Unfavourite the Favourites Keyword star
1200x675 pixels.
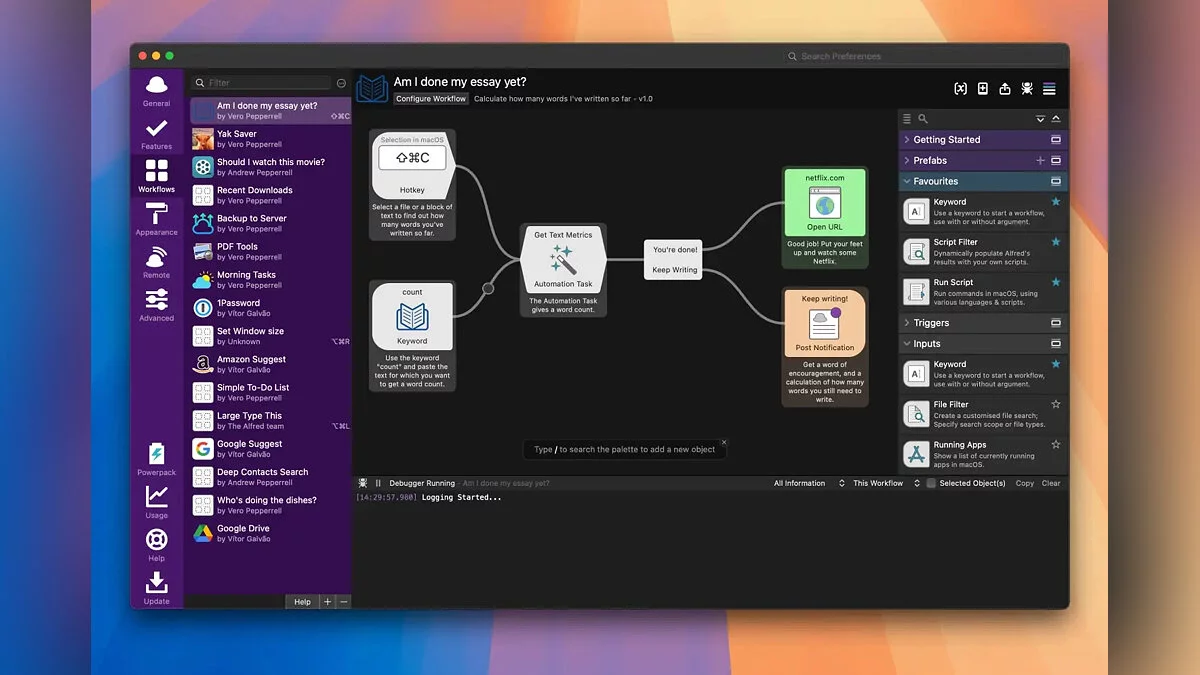(x=1056, y=202)
